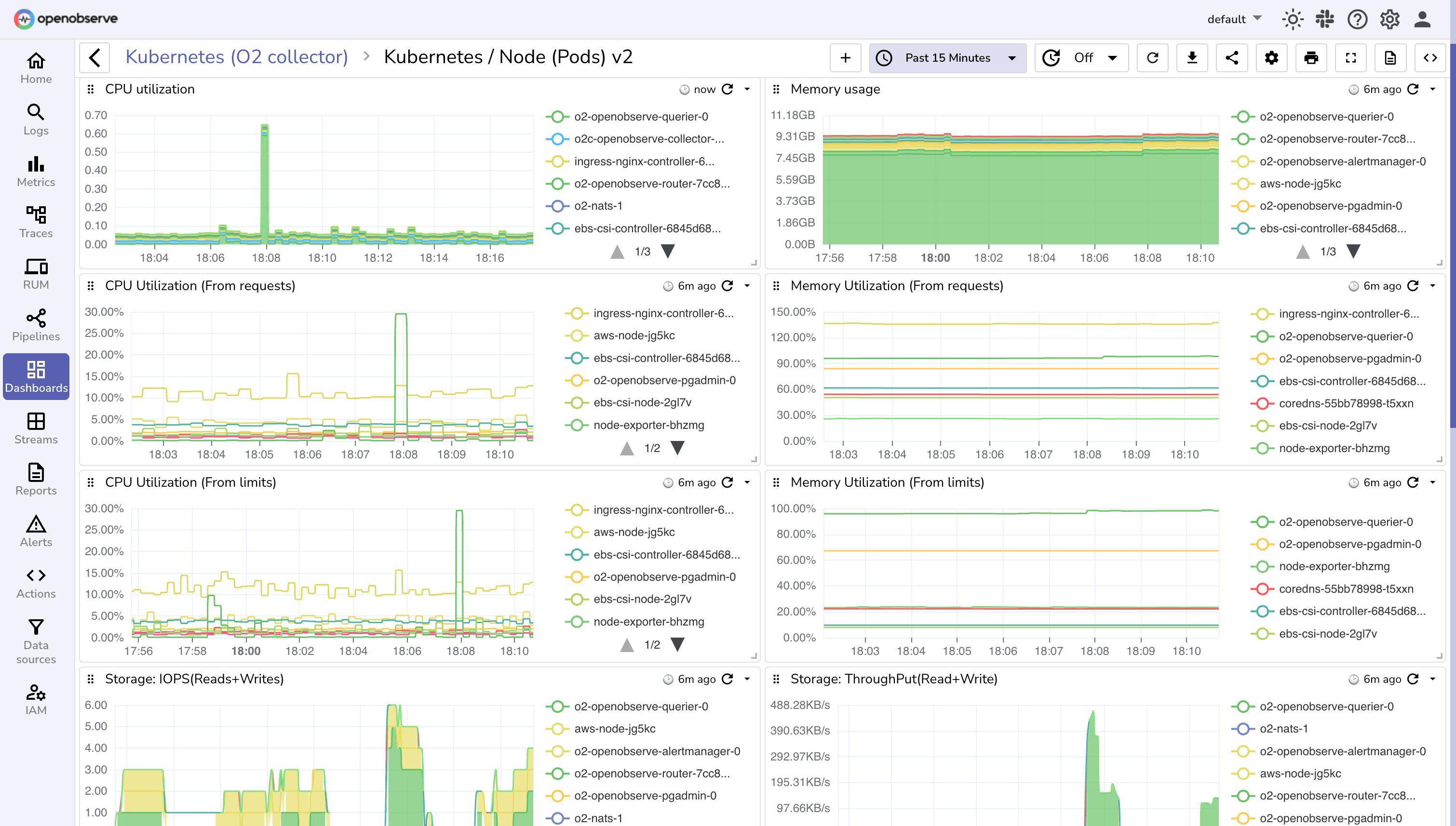Open the Streams section from sidebar
Viewport: 1456px width, 826px height.
[x=36, y=428]
